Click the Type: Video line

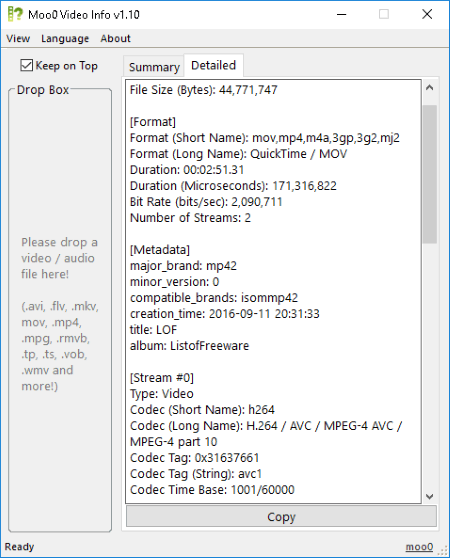tap(162, 394)
